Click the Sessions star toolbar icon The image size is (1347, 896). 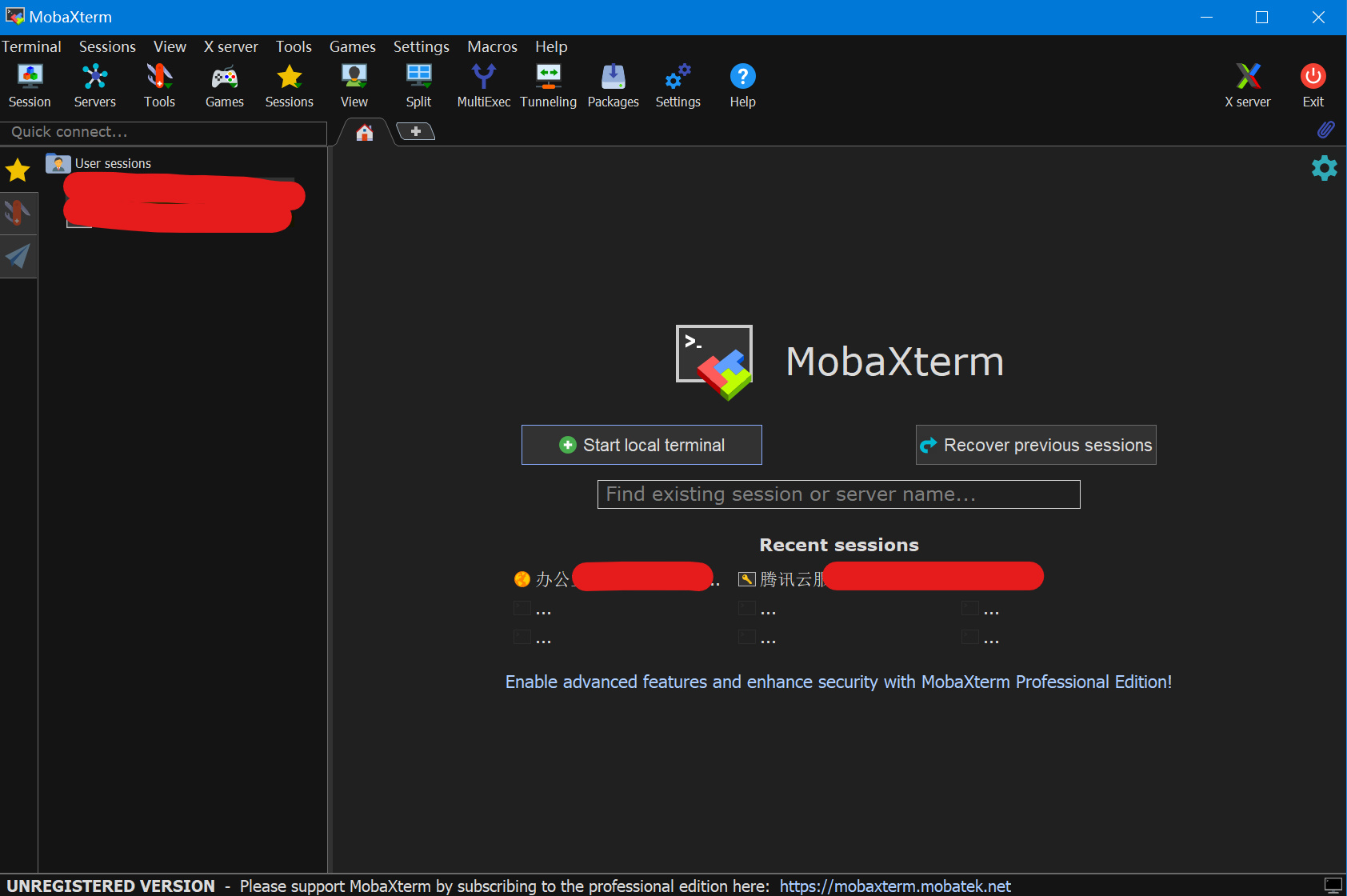[x=289, y=86]
